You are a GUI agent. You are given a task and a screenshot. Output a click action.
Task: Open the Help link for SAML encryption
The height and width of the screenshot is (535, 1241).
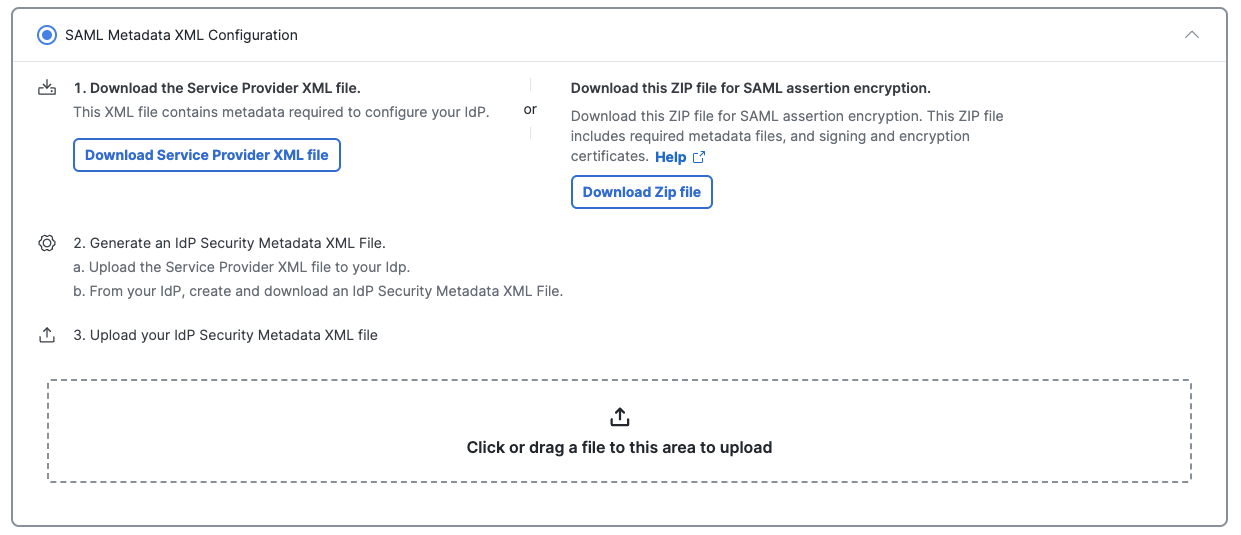click(670, 157)
